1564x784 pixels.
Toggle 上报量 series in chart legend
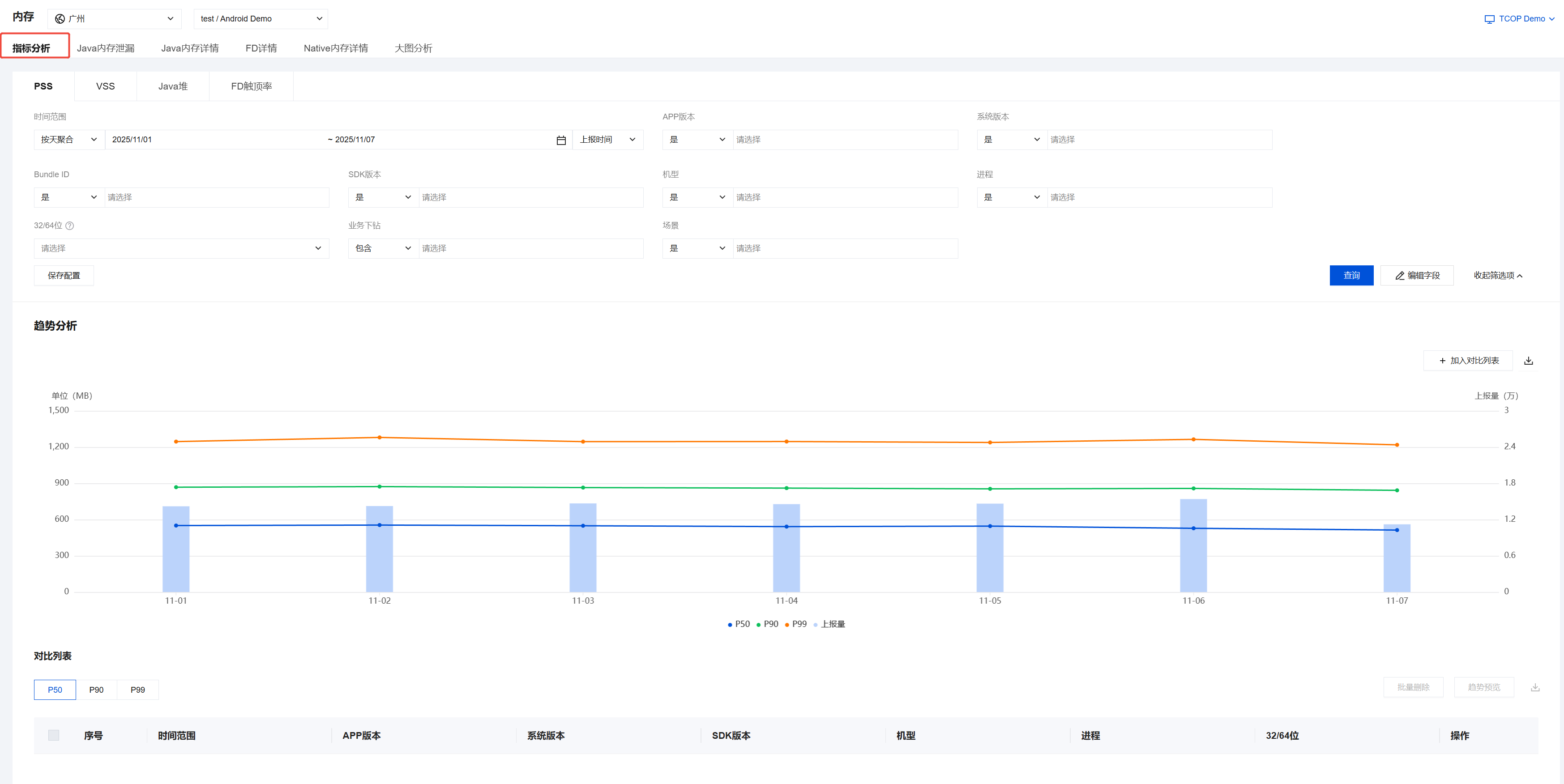tap(829, 624)
